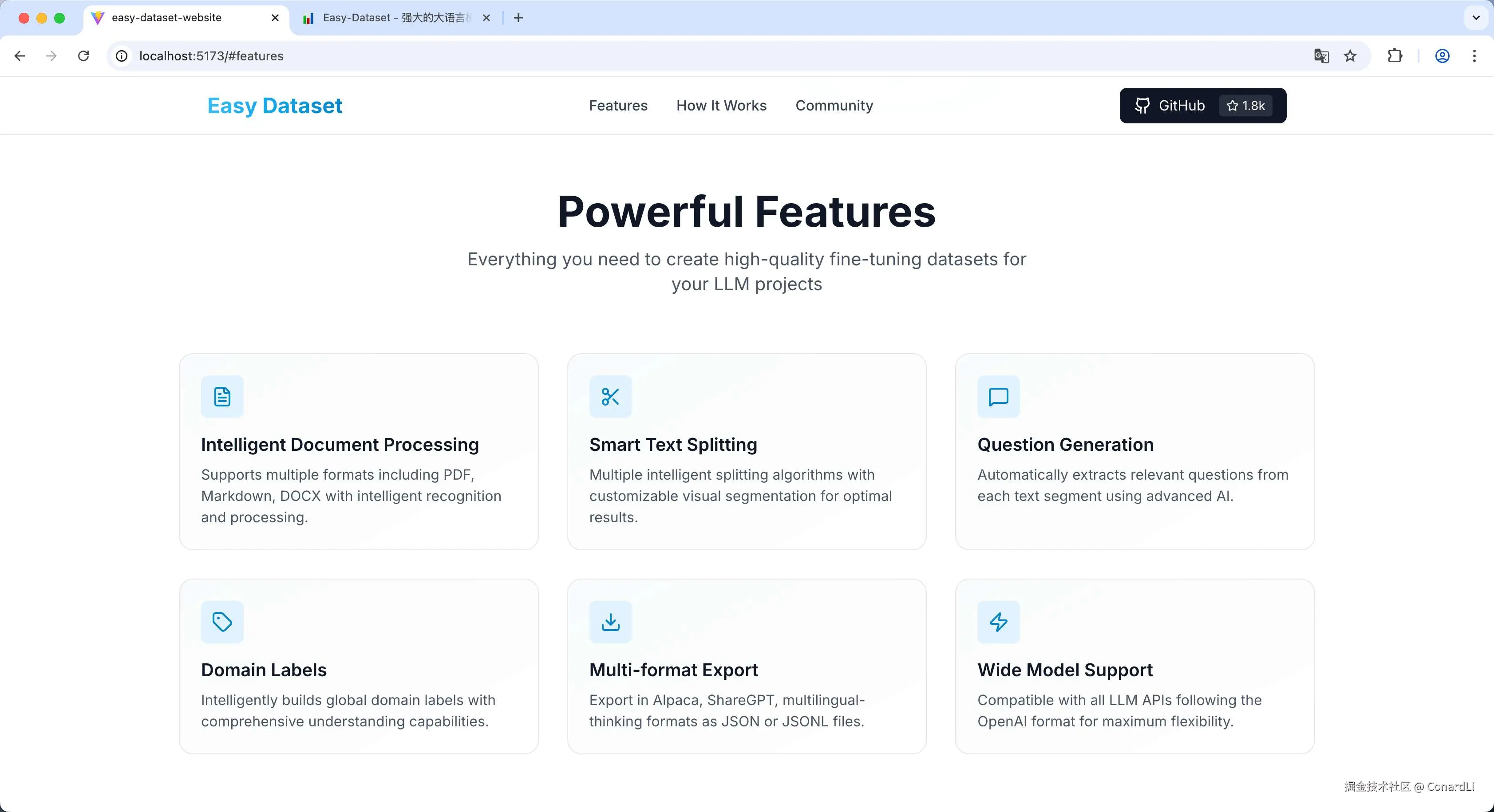Image resolution: width=1494 pixels, height=812 pixels.
Task: Open the Google Translate icon in address bar
Action: (x=1321, y=55)
